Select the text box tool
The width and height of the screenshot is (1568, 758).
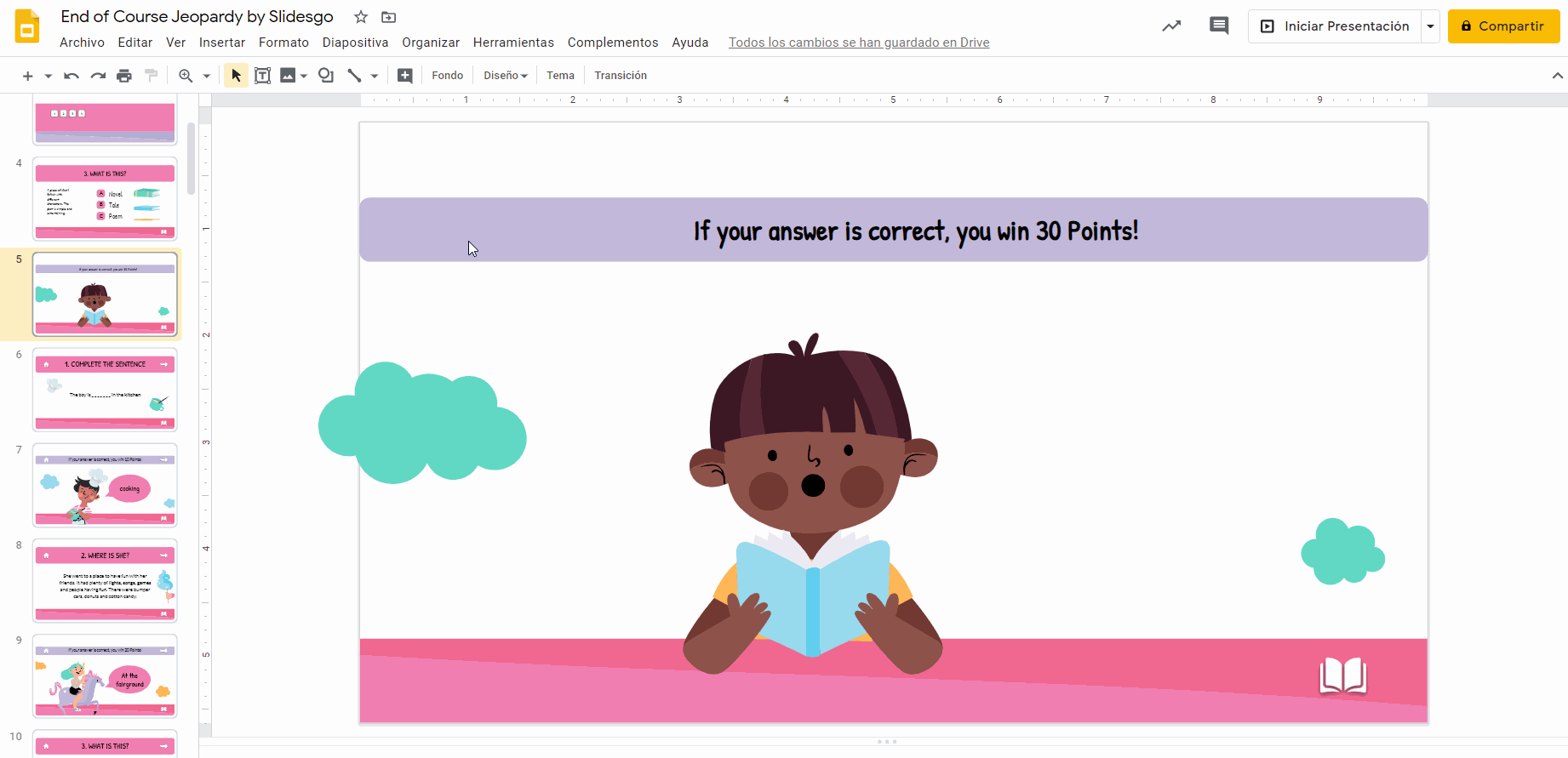[263, 76]
